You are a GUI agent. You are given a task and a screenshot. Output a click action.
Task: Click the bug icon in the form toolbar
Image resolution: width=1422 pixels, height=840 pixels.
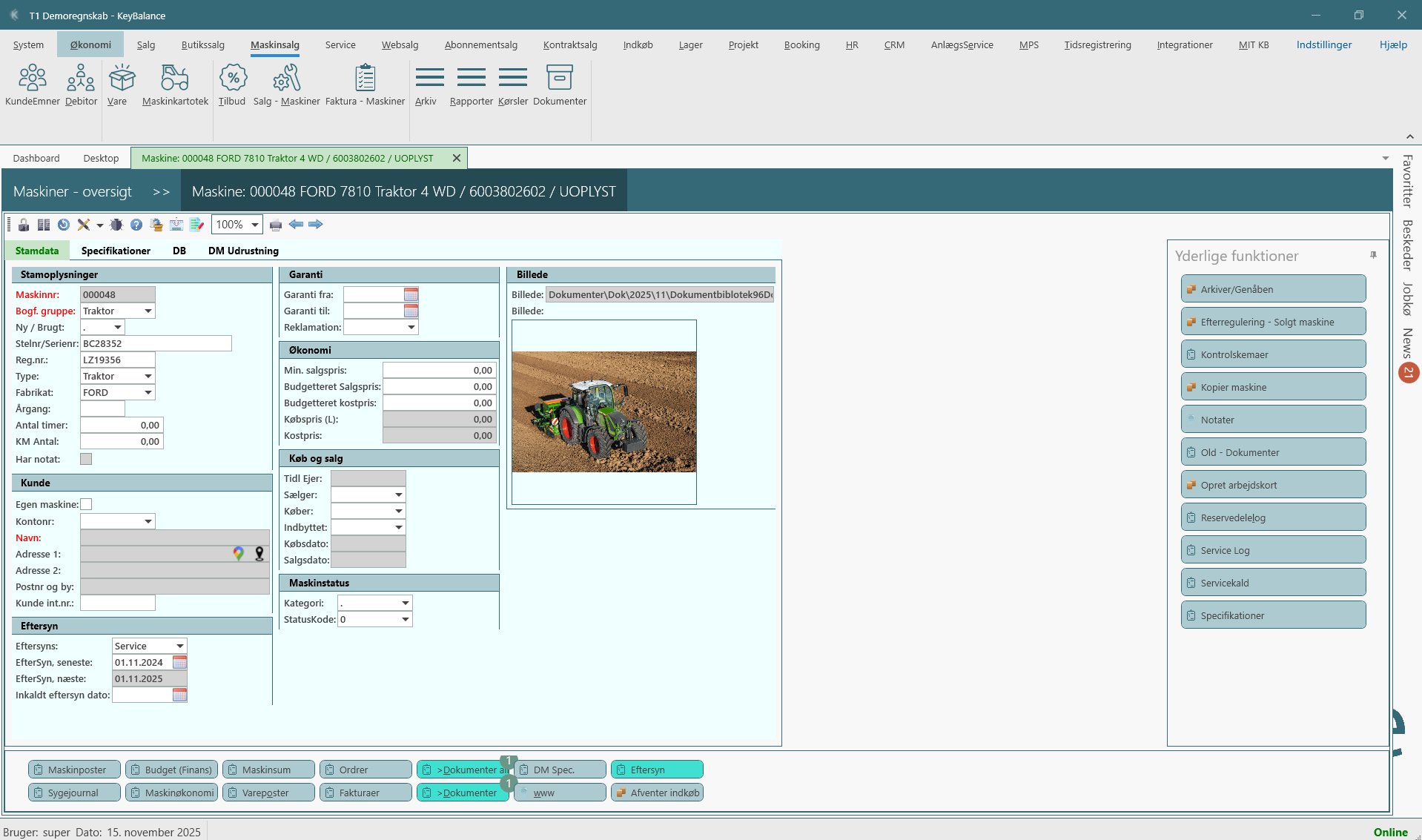pyautogui.click(x=116, y=225)
